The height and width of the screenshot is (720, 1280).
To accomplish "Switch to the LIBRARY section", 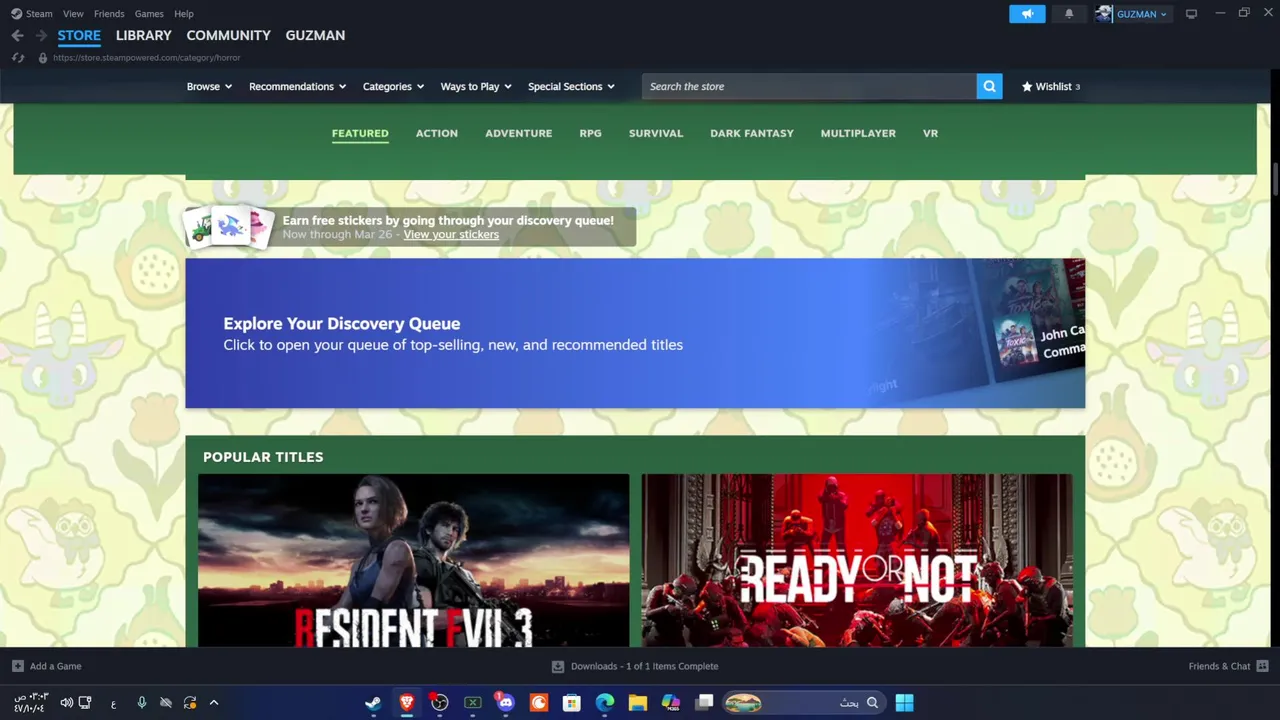I will pyautogui.click(x=144, y=35).
